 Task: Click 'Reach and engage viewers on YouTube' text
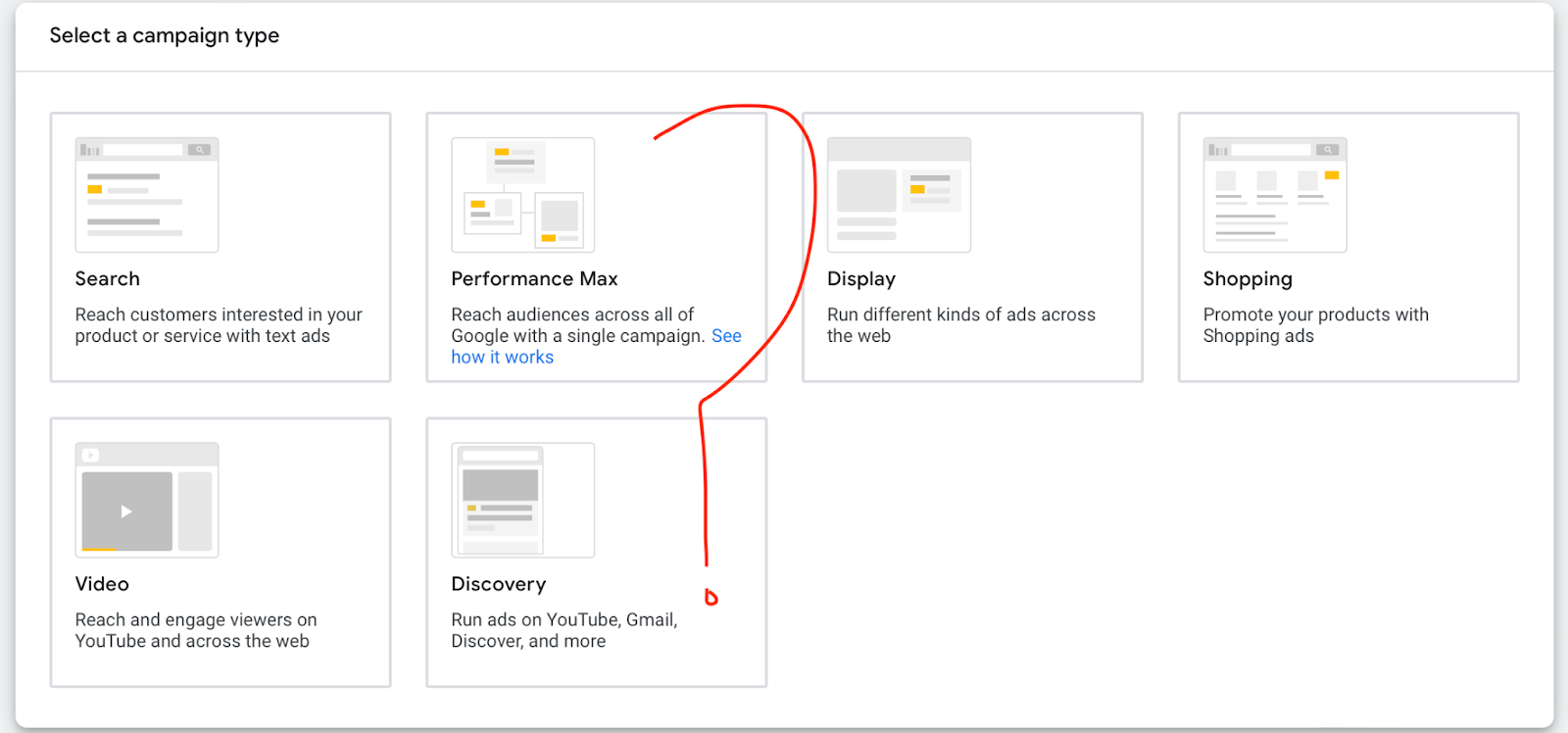point(196,630)
